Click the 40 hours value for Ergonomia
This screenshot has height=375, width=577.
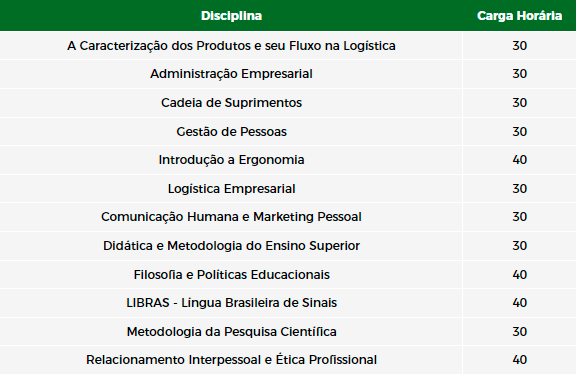520,160
